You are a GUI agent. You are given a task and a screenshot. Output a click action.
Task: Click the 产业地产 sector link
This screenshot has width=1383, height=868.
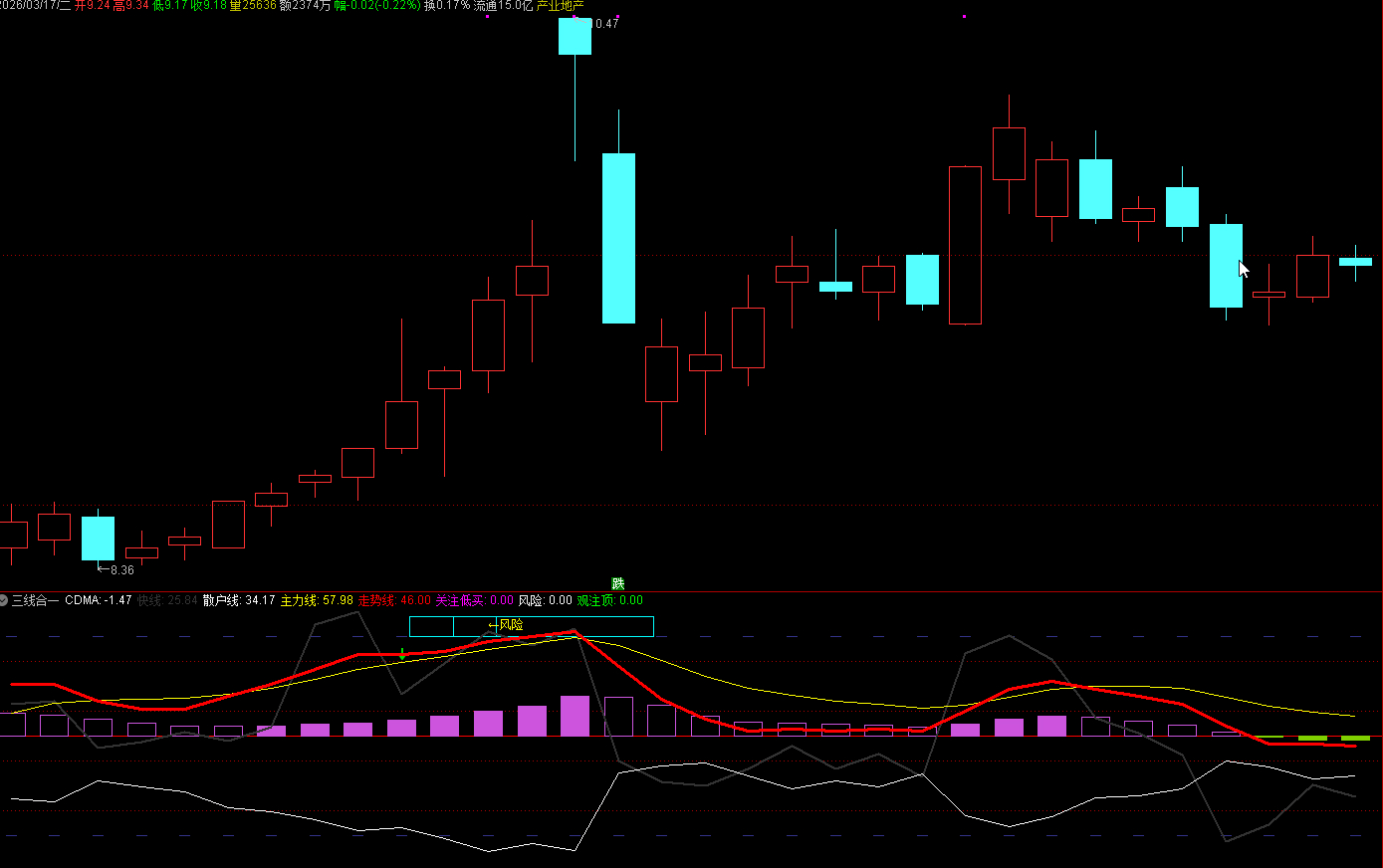(x=560, y=6)
